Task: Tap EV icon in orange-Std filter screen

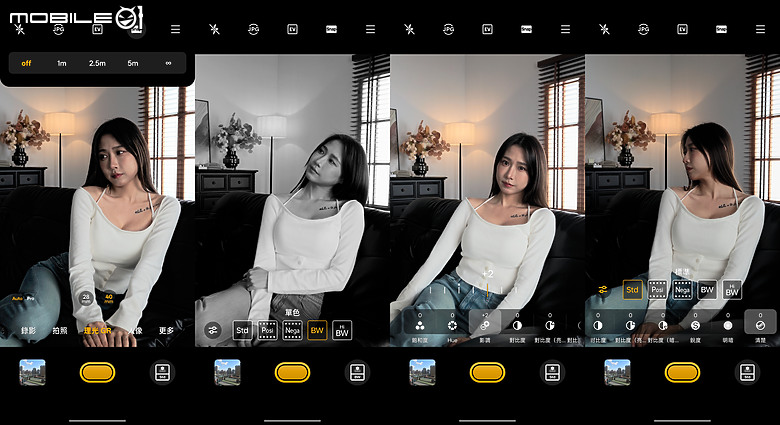Action: (x=682, y=29)
